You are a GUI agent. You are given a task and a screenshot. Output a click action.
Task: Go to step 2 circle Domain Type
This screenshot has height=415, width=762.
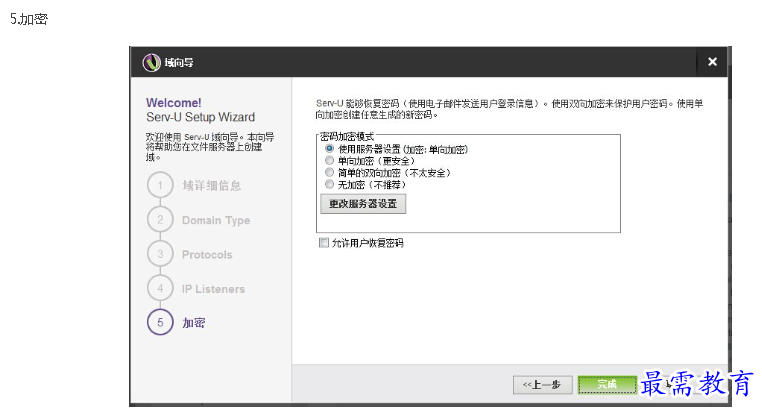[x=160, y=220]
